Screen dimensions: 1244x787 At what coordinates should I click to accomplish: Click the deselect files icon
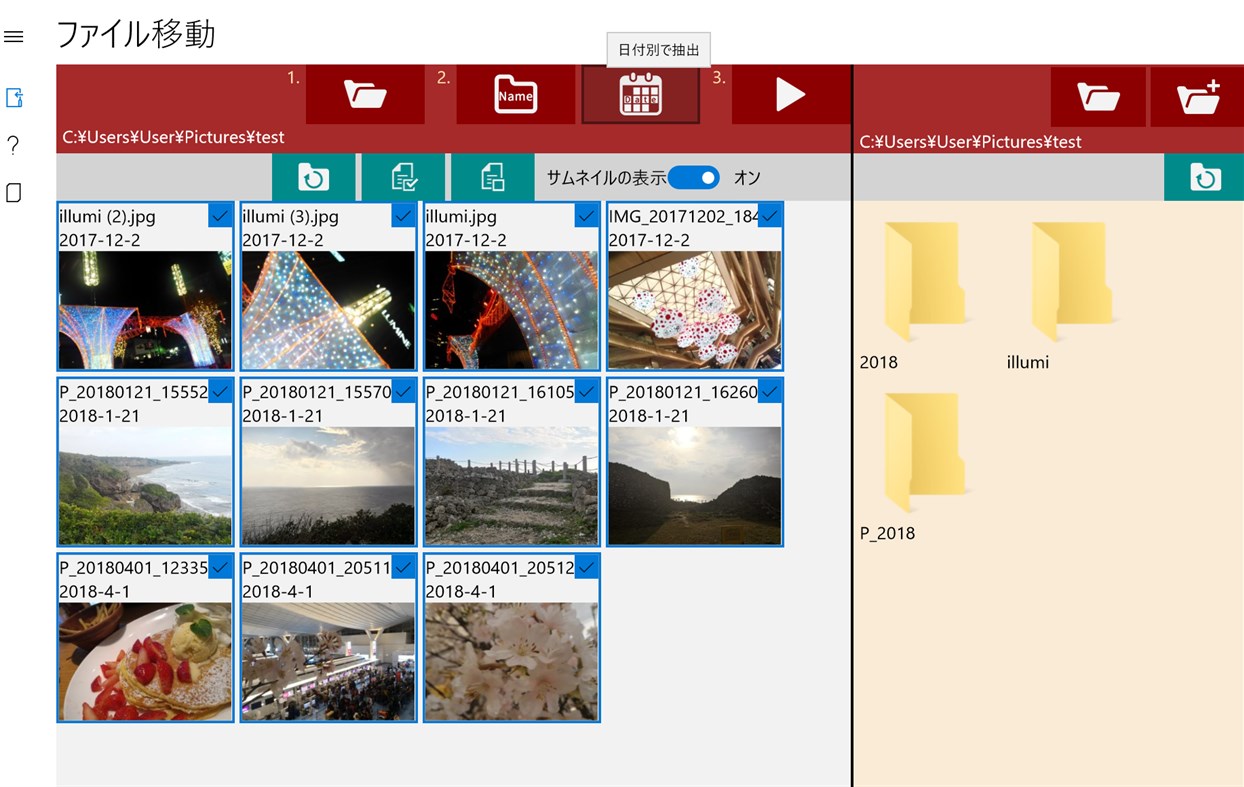coord(490,176)
